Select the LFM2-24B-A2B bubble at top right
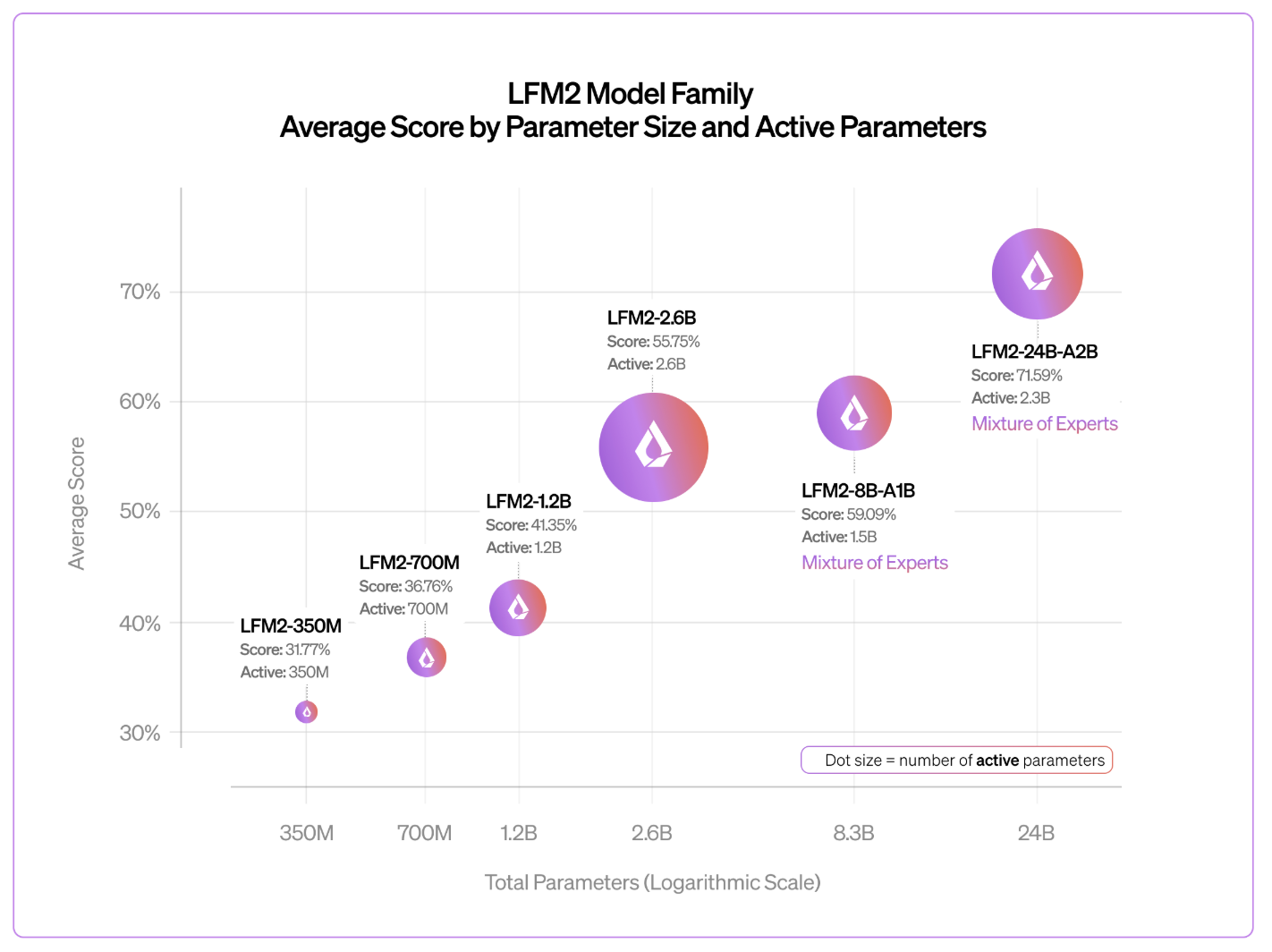Viewport: 1272px width, 952px height. pyautogui.click(x=1037, y=274)
